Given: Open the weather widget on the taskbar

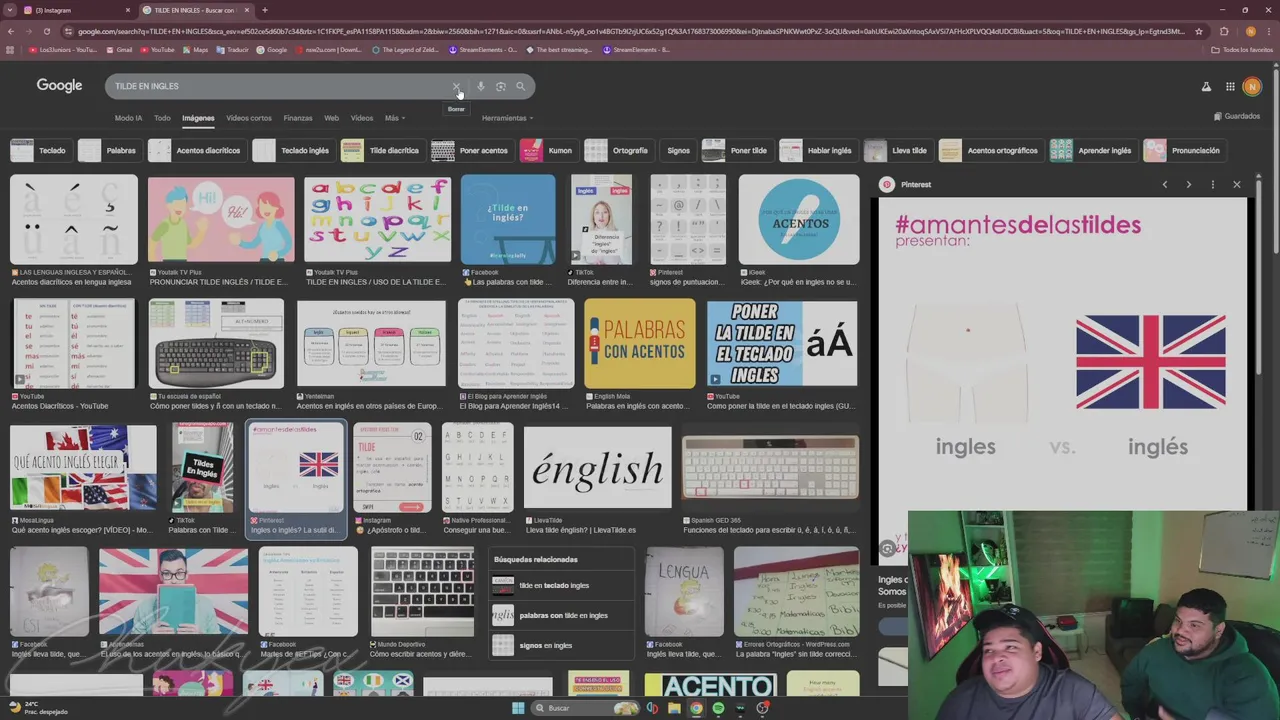Looking at the screenshot, I should 38,708.
